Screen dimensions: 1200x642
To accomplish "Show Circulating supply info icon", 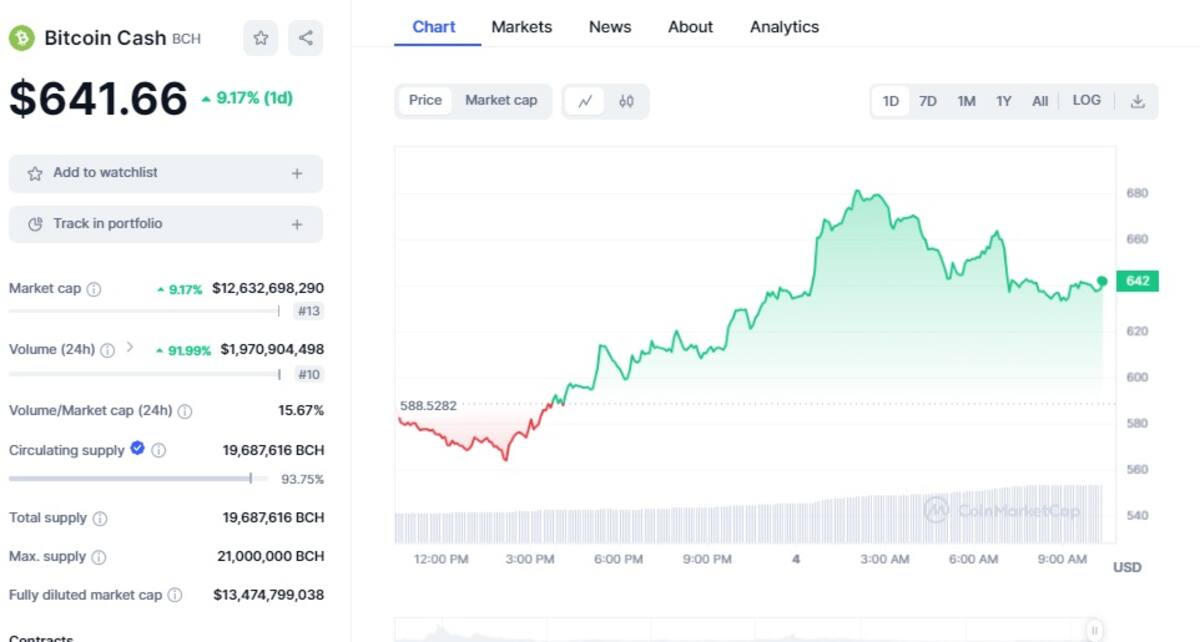I will [x=159, y=451].
